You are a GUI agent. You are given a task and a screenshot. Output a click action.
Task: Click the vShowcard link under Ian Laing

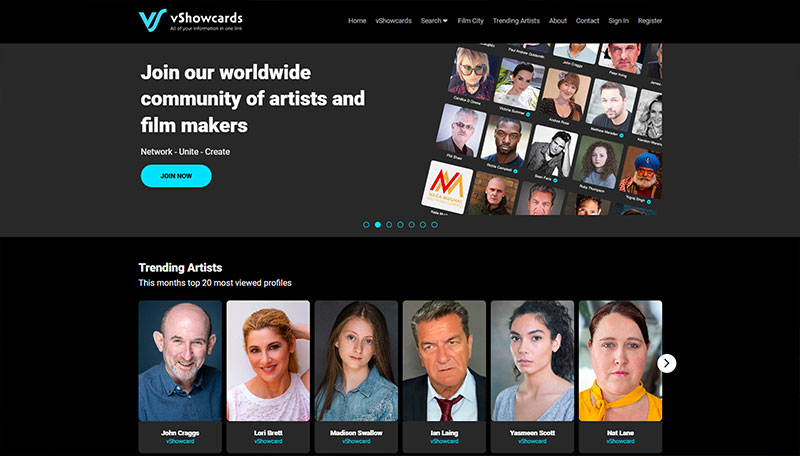444,441
